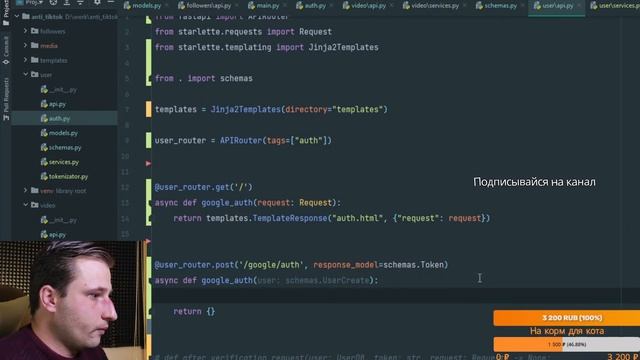Viewport: 640px width, 360px height.
Task: Open the Project tool window side tab
Action: click(x=5, y=13)
